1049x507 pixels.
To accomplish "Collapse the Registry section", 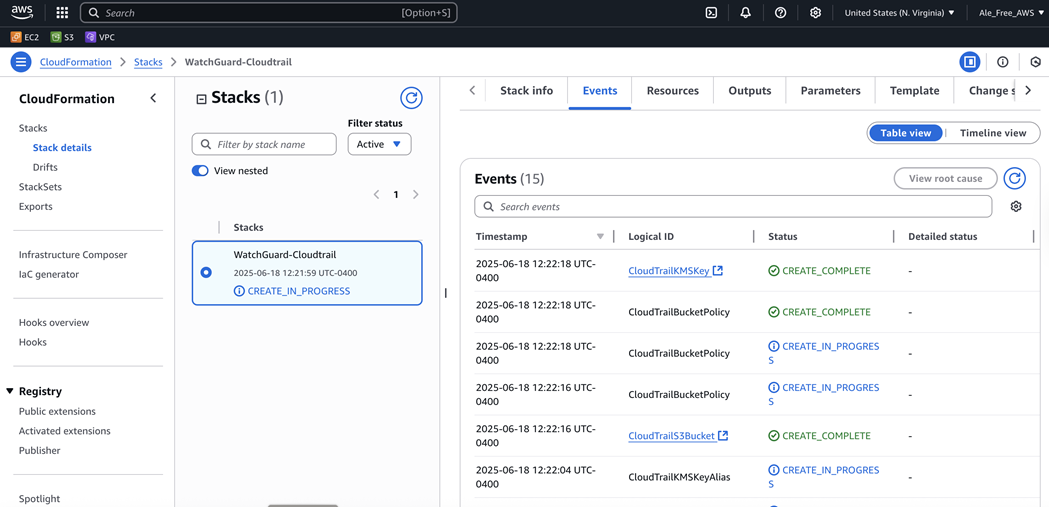I will 10,391.
